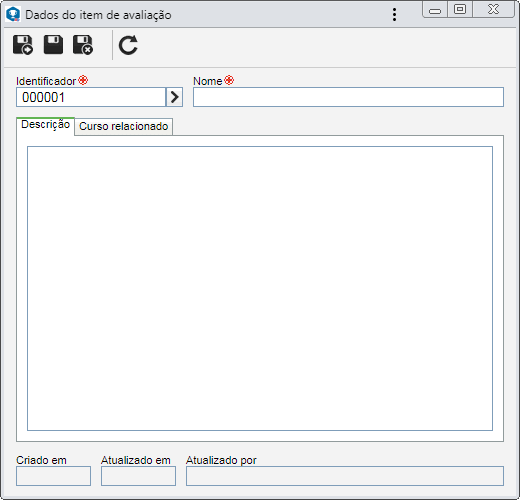Viewport: 520px width, 500px height.
Task: Click the 'Nome' label text
Action: [x=207, y=81]
